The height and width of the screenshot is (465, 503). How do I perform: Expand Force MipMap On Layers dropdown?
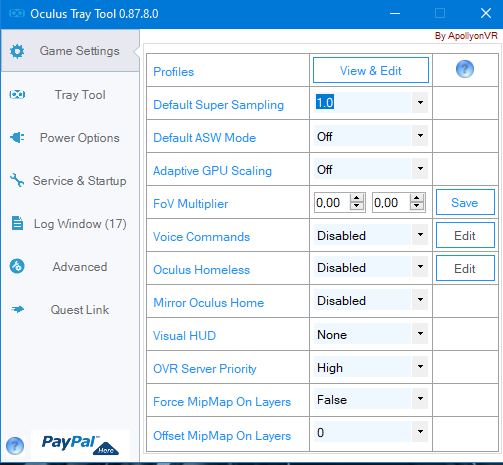coord(420,399)
